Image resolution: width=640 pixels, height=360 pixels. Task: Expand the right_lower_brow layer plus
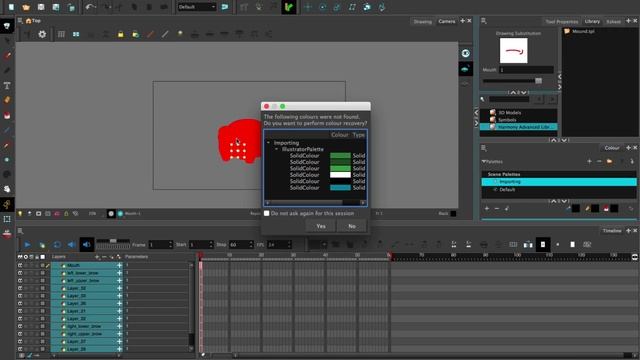point(120,326)
